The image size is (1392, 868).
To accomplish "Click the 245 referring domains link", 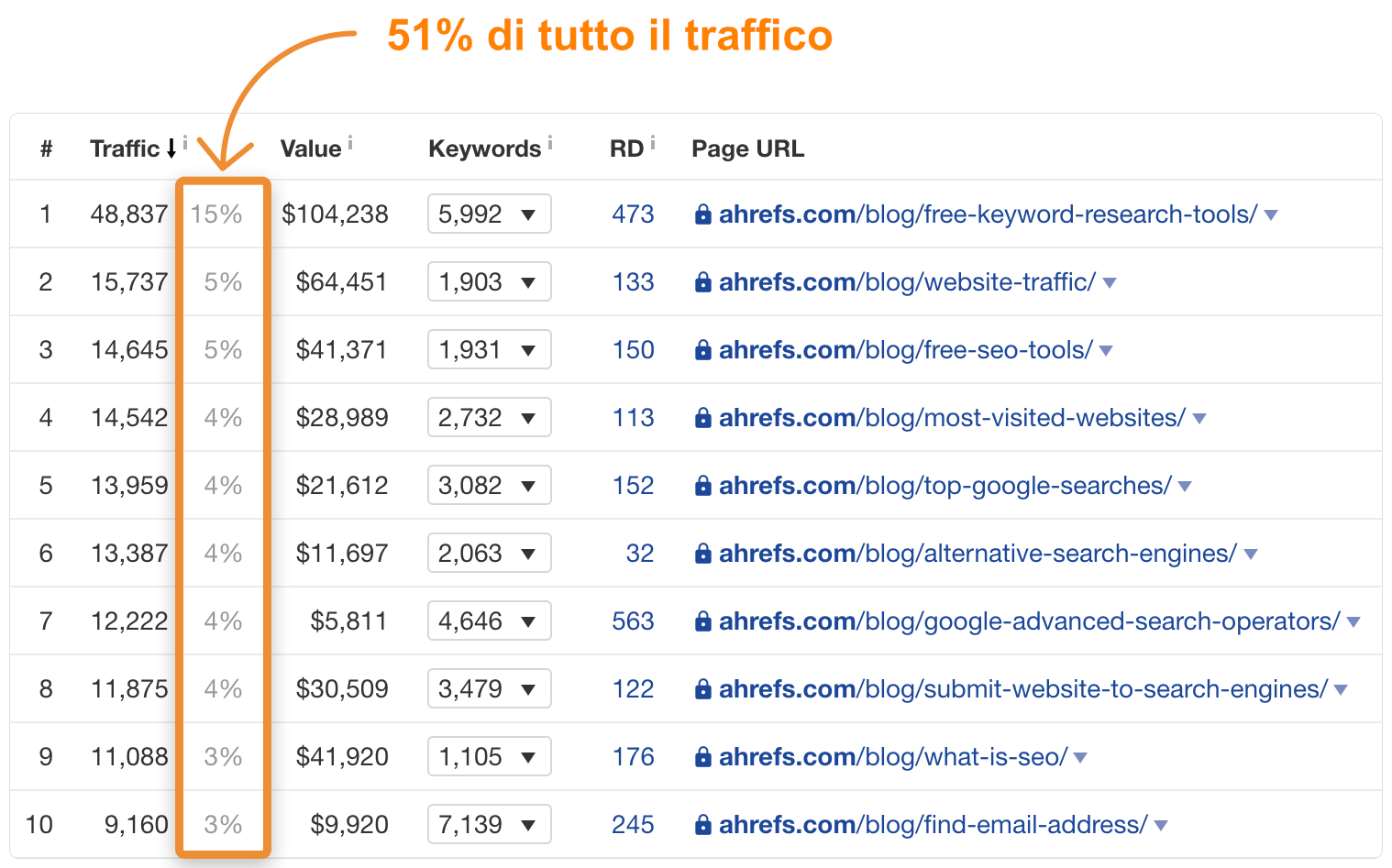I will click(x=633, y=825).
